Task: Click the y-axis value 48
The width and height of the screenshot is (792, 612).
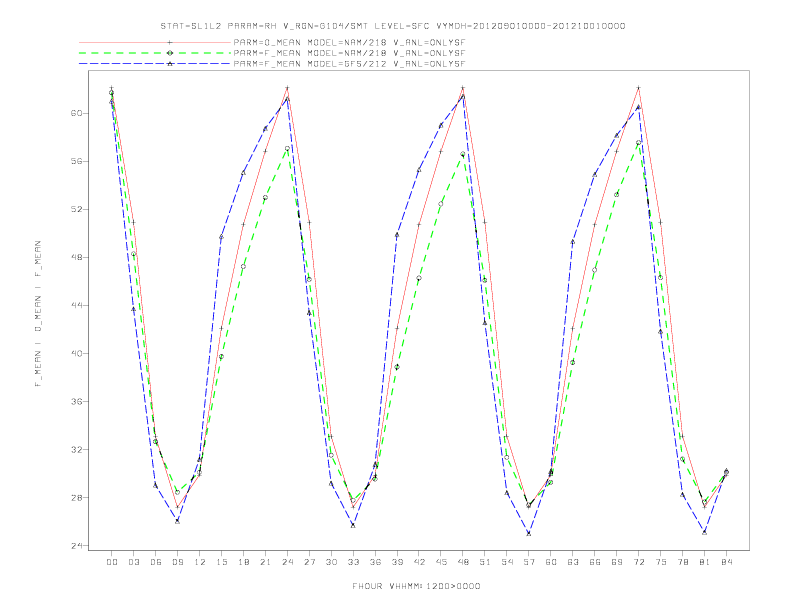Action: point(76,257)
